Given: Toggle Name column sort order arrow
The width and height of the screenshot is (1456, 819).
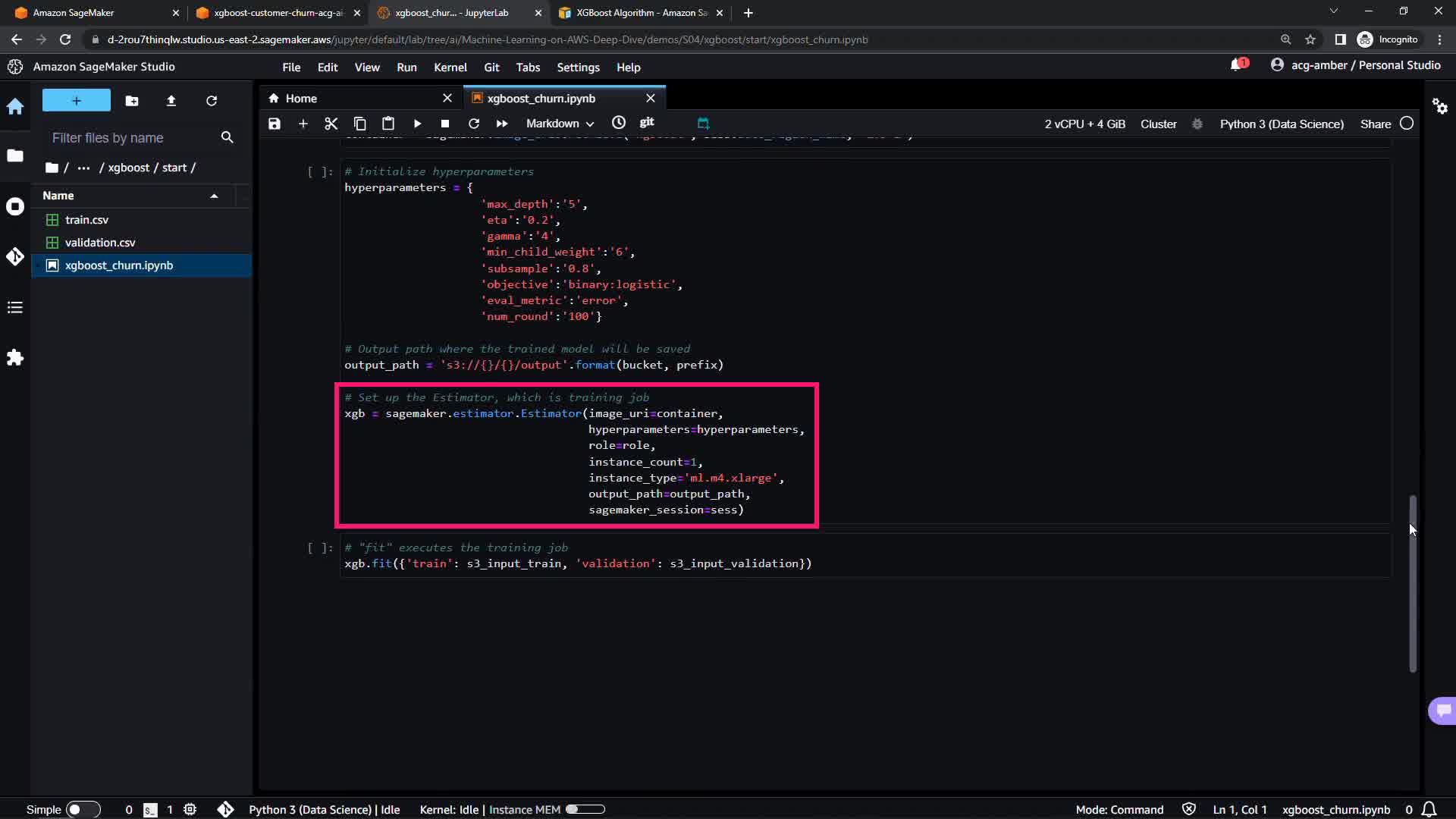Looking at the screenshot, I should point(214,196).
